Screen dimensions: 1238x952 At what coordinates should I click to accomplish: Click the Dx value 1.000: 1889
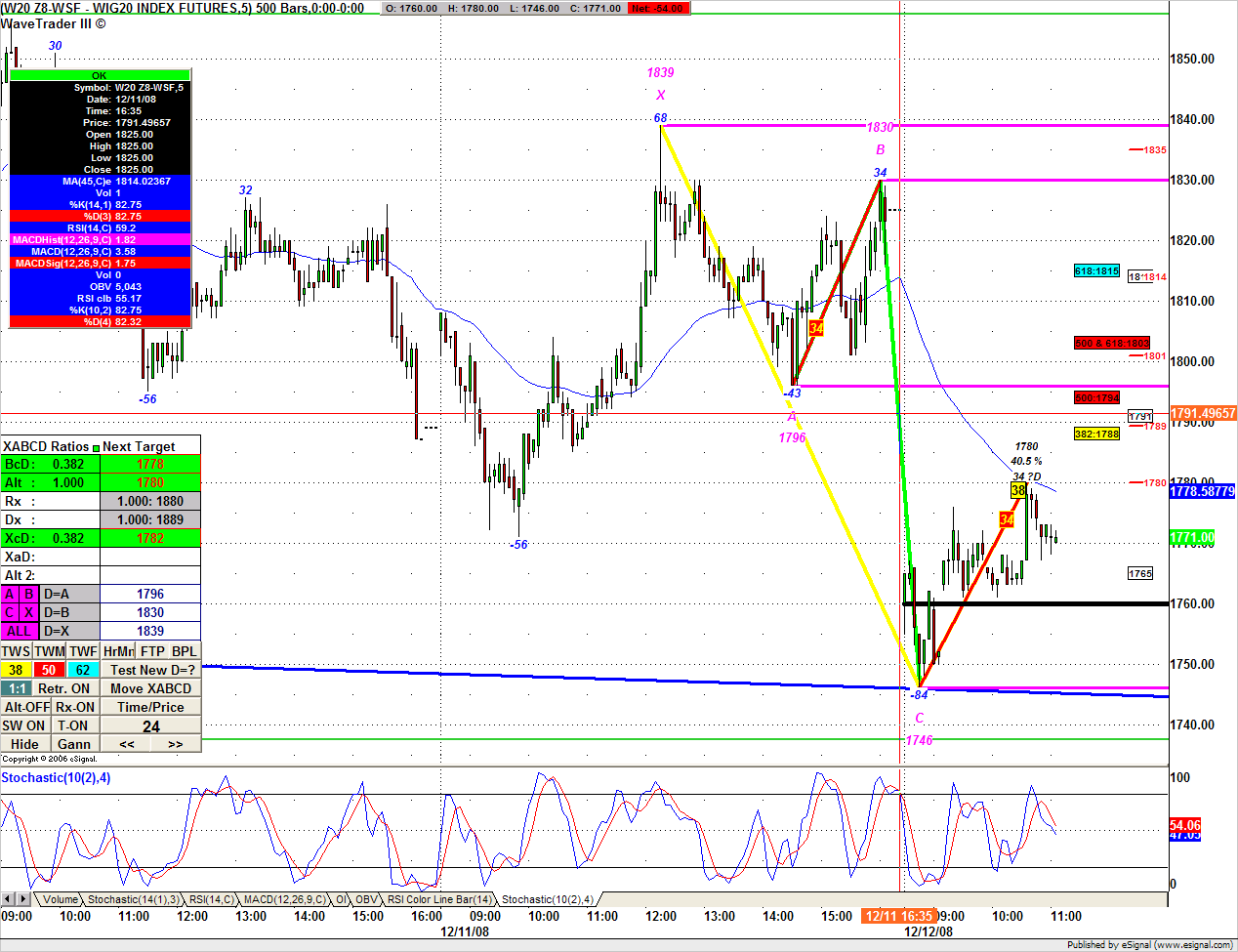150,519
